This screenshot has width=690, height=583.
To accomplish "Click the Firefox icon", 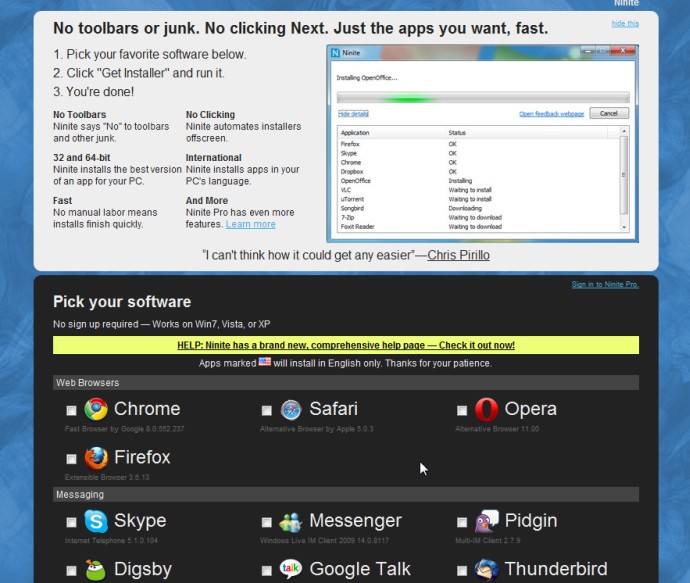I will [96, 458].
